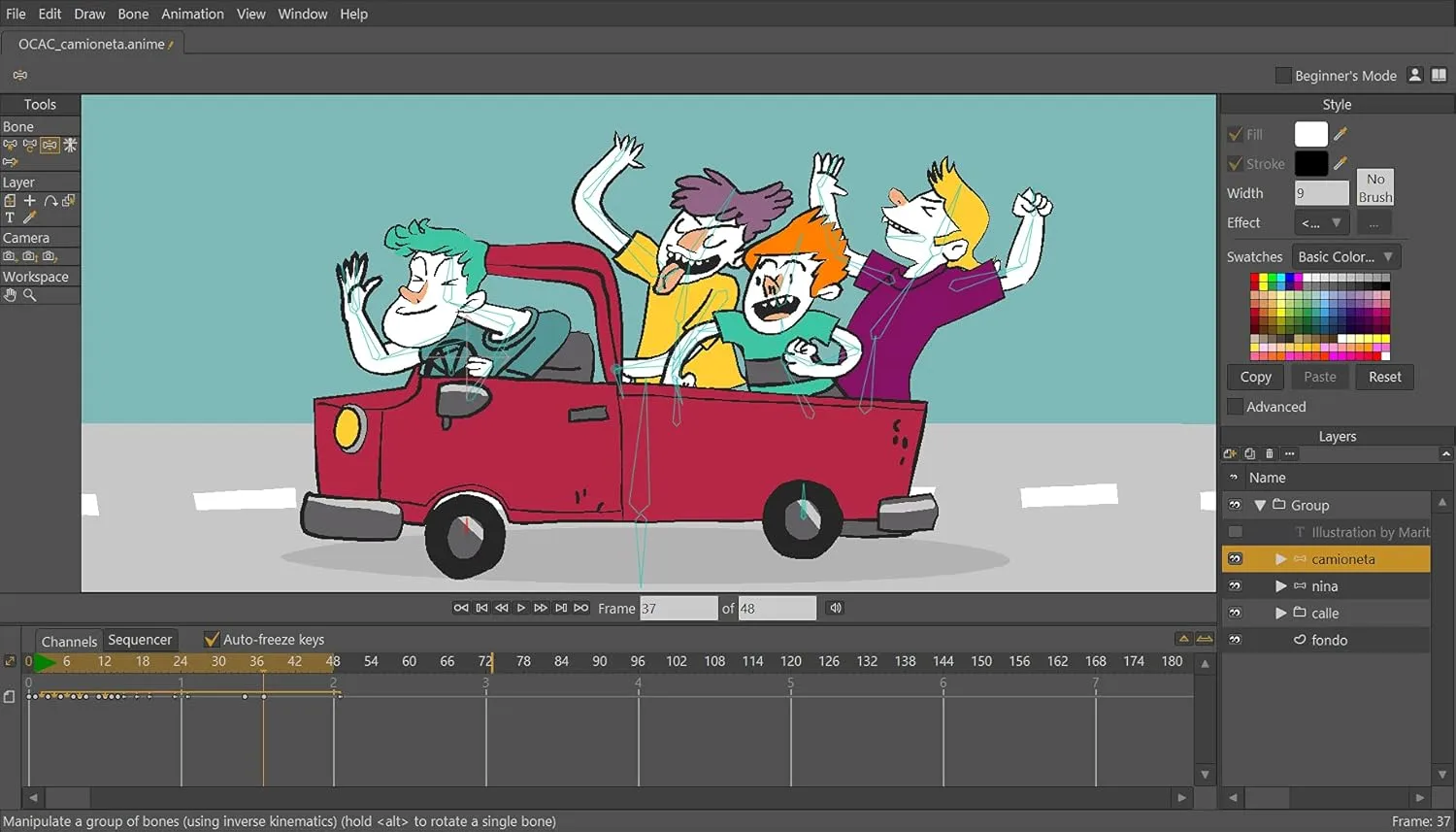
Task: Switch to the Channels tab
Action: (x=68, y=640)
